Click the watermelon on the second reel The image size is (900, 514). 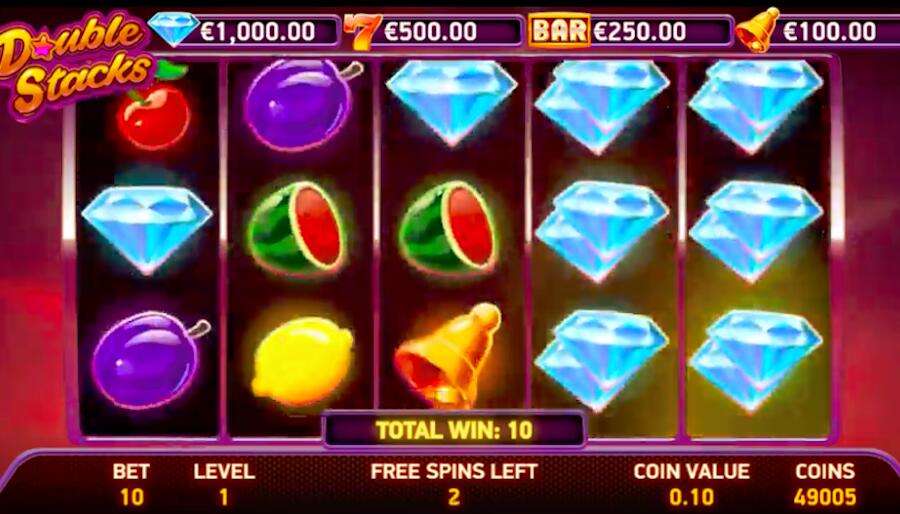pos(298,228)
